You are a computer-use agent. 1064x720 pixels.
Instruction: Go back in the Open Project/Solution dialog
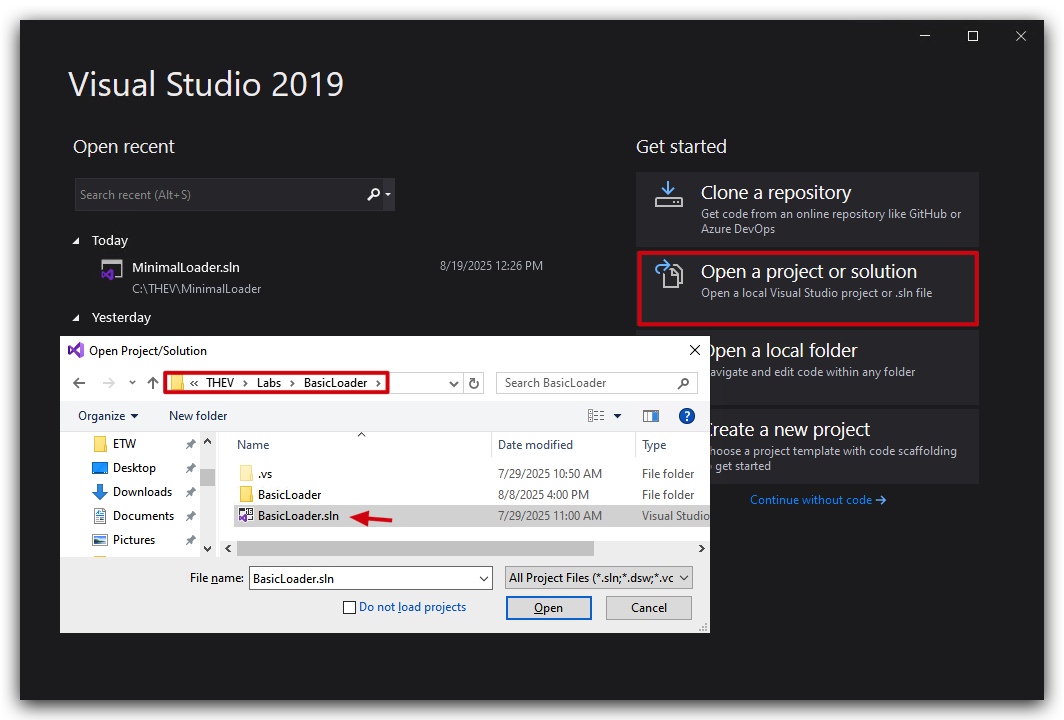[x=79, y=383]
